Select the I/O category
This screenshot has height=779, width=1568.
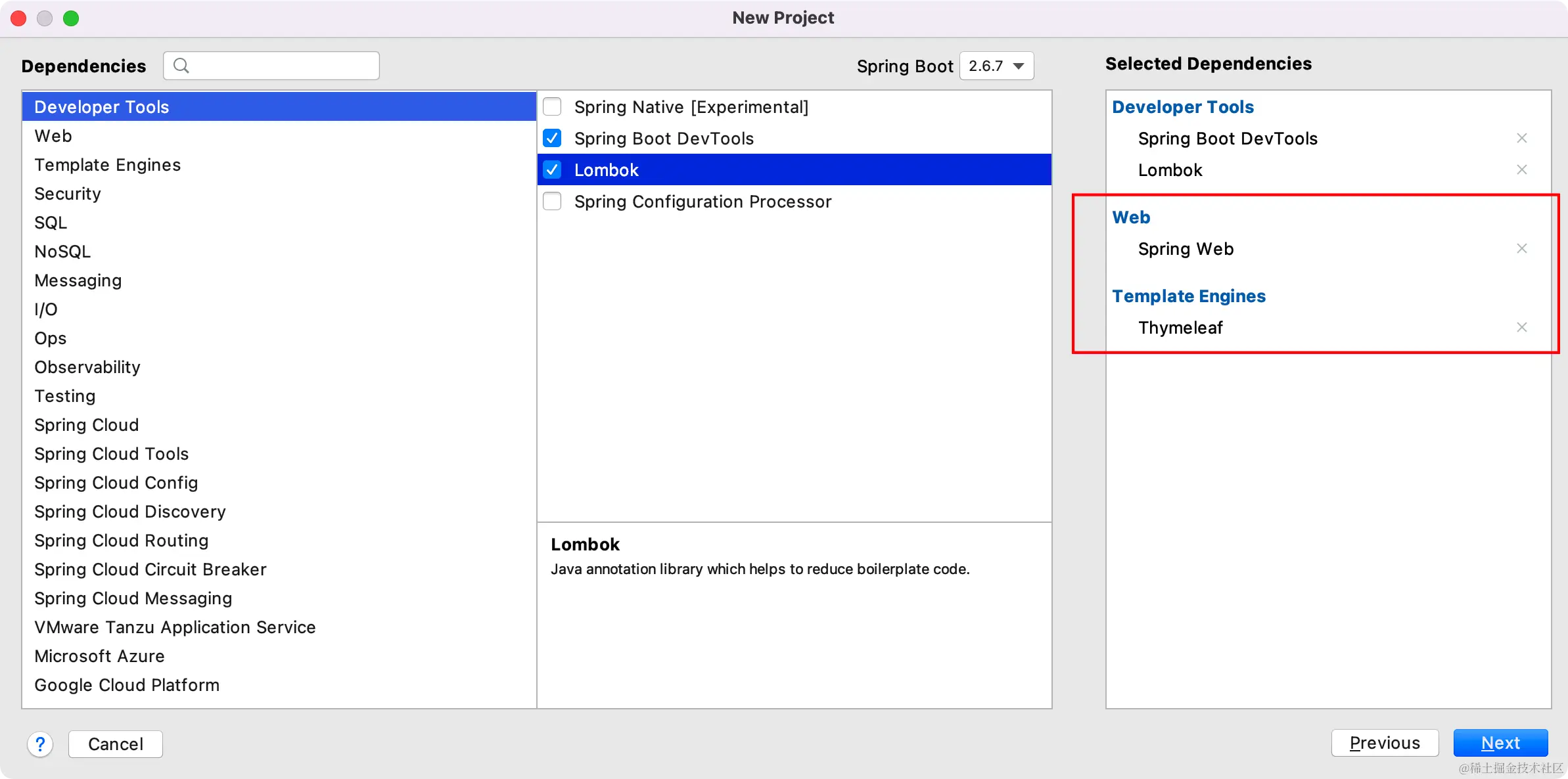[279, 309]
